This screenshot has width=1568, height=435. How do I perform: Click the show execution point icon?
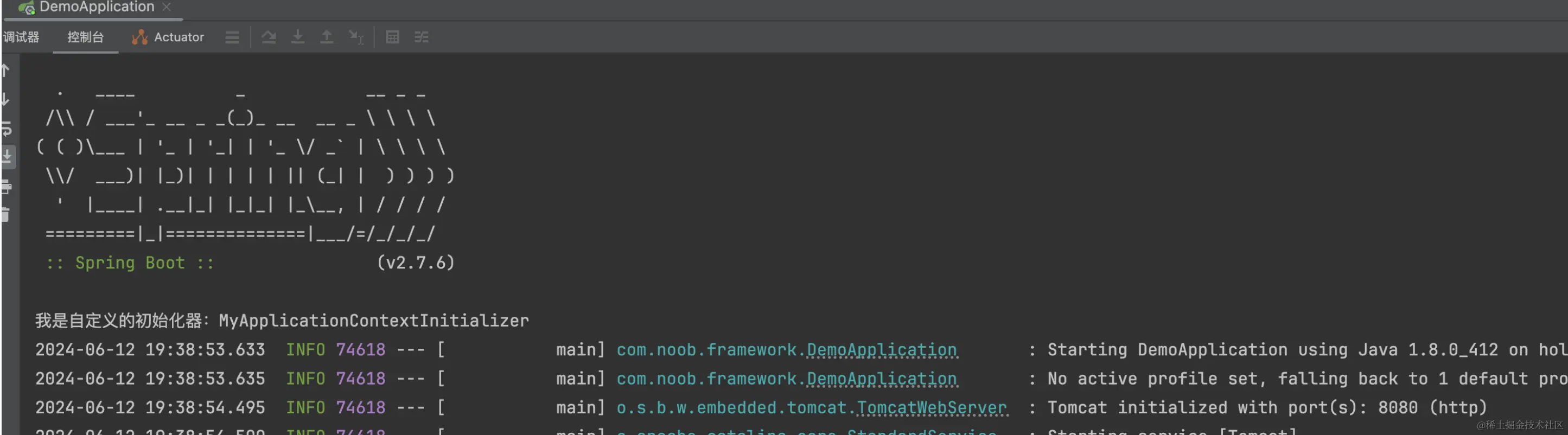[x=231, y=37]
